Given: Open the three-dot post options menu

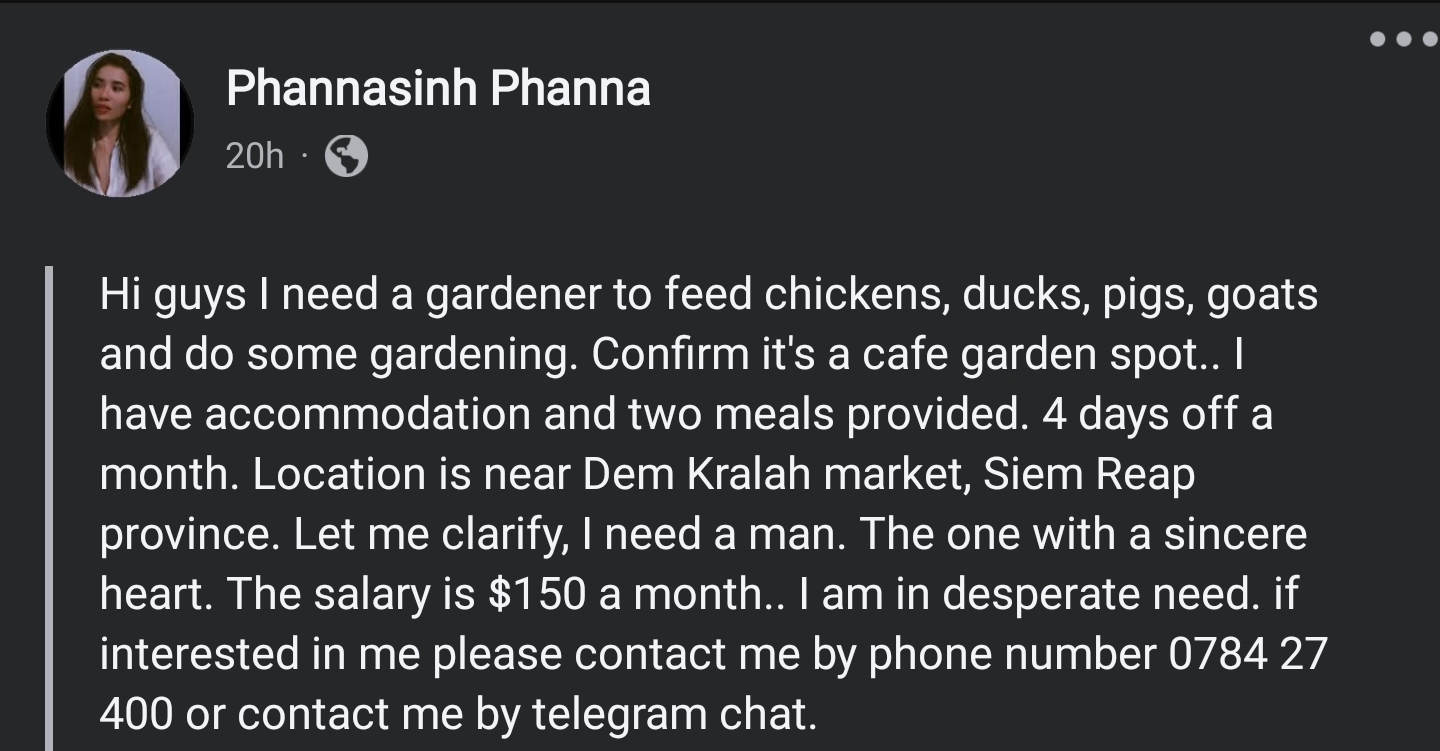Looking at the screenshot, I should click(x=1403, y=40).
